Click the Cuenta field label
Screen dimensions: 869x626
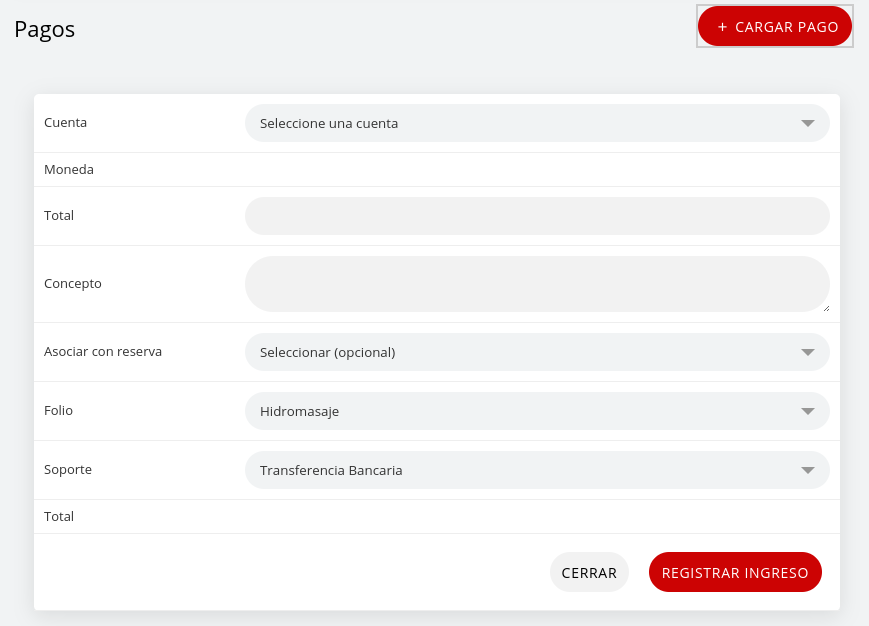pos(65,122)
